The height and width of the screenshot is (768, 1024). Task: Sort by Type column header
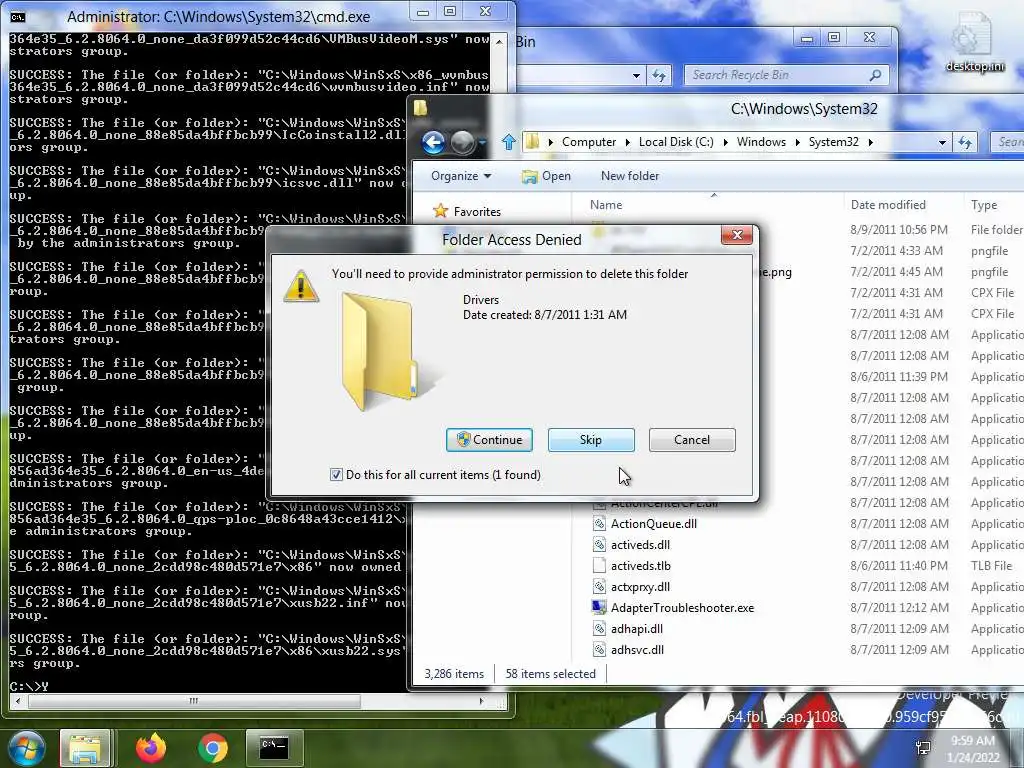[984, 204]
